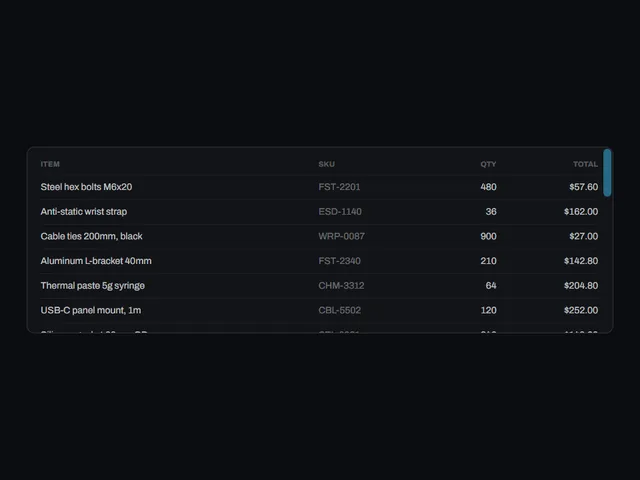
Task: Select Cable ties 200mm, black item
Action: [x=91, y=236]
